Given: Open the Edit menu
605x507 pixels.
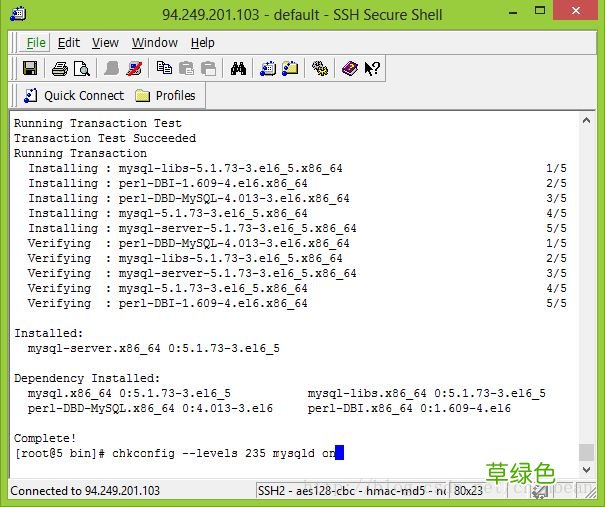Looking at the screenshot, I should [x=69, y=42].
